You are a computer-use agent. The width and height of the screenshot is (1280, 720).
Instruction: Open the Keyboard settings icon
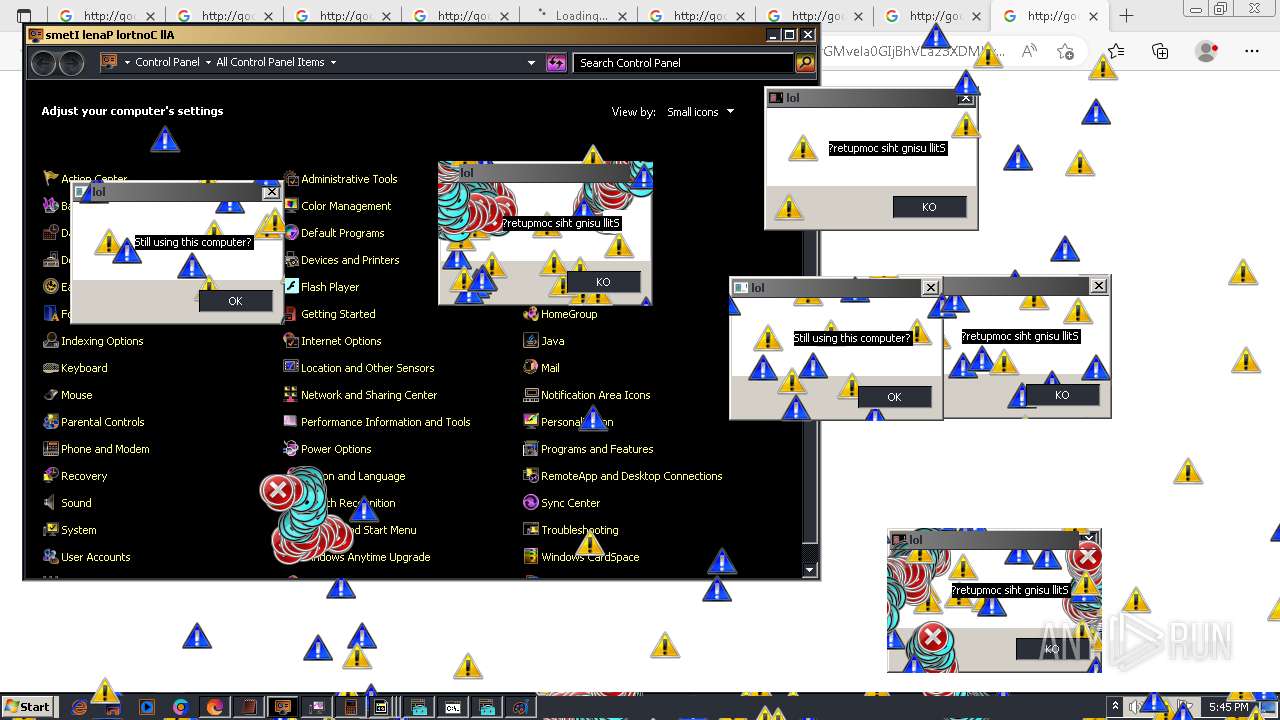51,368
